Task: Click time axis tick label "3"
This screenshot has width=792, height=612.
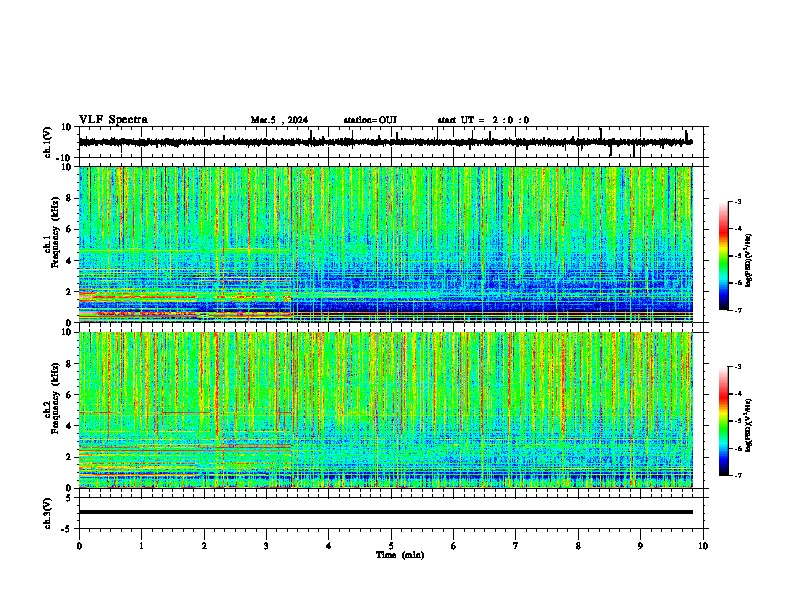Action: [x=266, y=546]
